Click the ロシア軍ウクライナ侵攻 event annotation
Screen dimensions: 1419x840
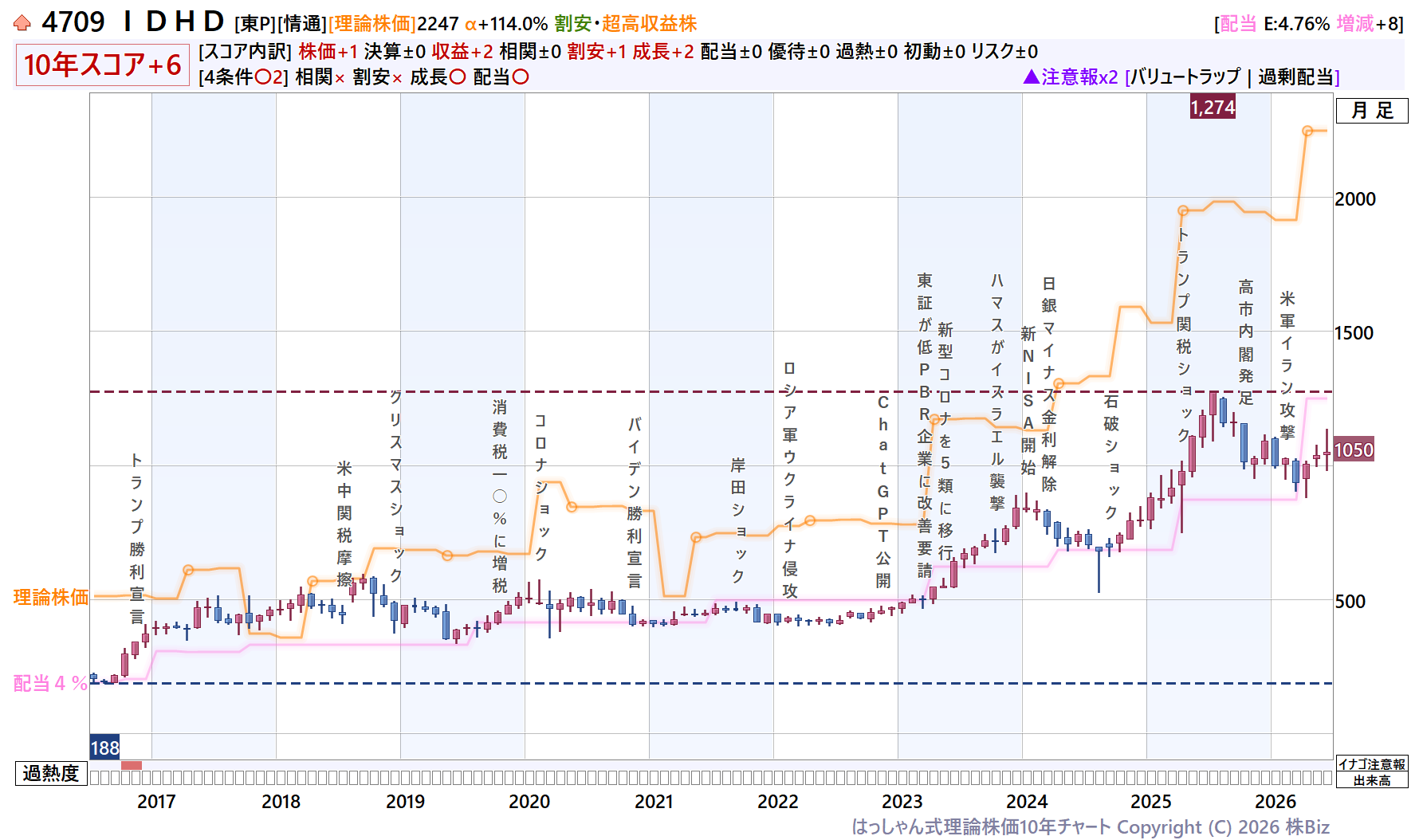(790, 480)
